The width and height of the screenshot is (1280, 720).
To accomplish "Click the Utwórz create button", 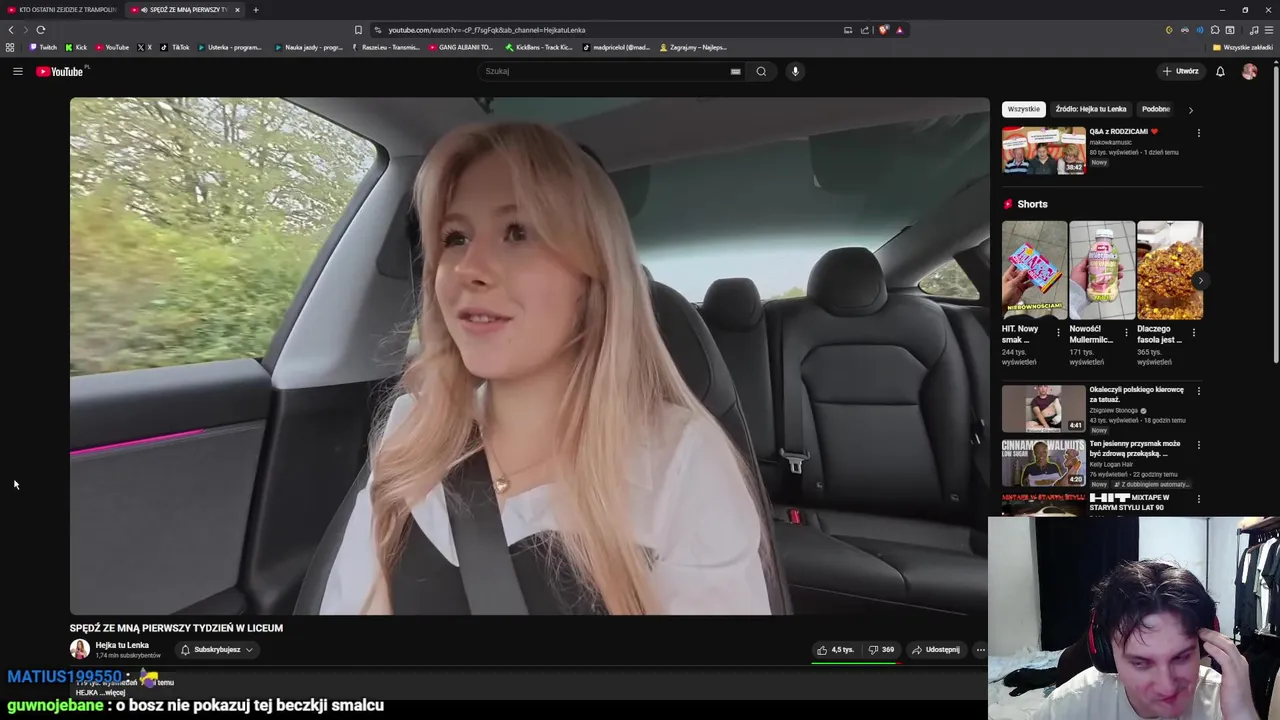I will tap(1180, 71).
